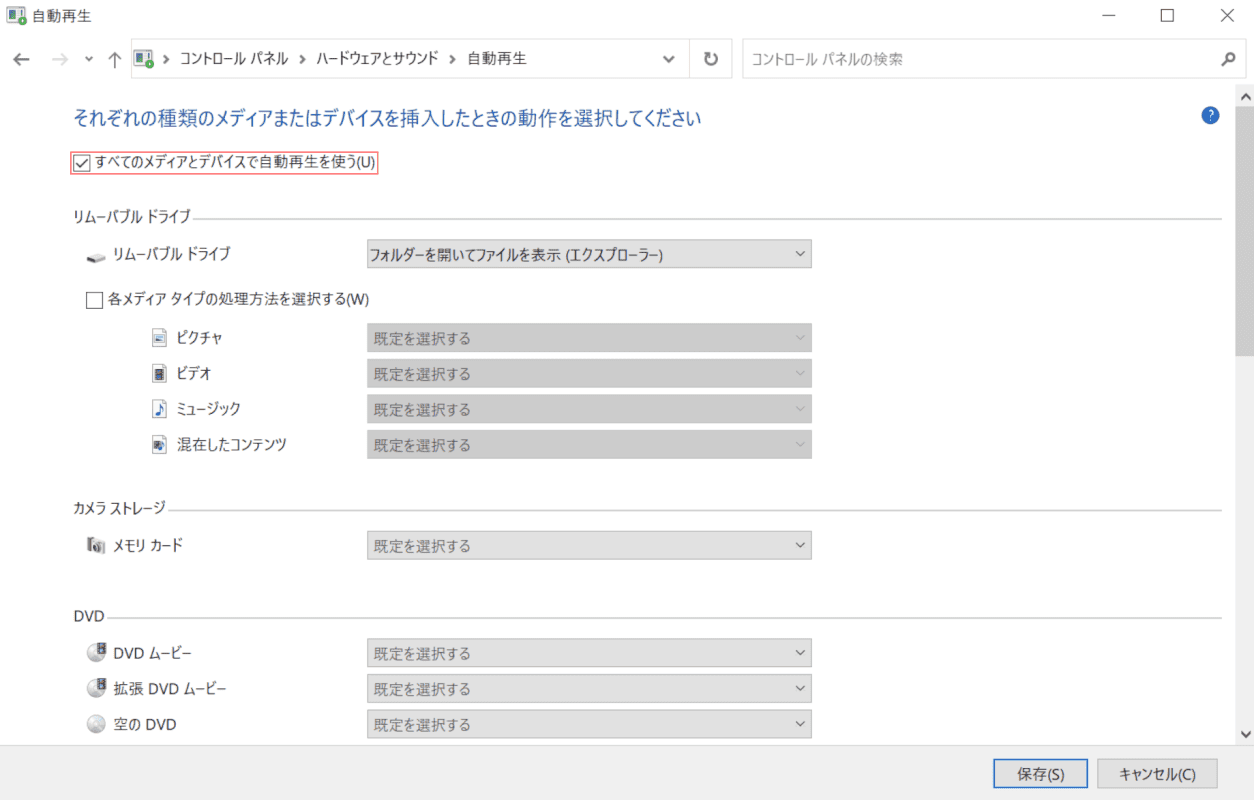
Task: Open the 拡張 DVD ムービー dropdown
Action: (589, 689)
